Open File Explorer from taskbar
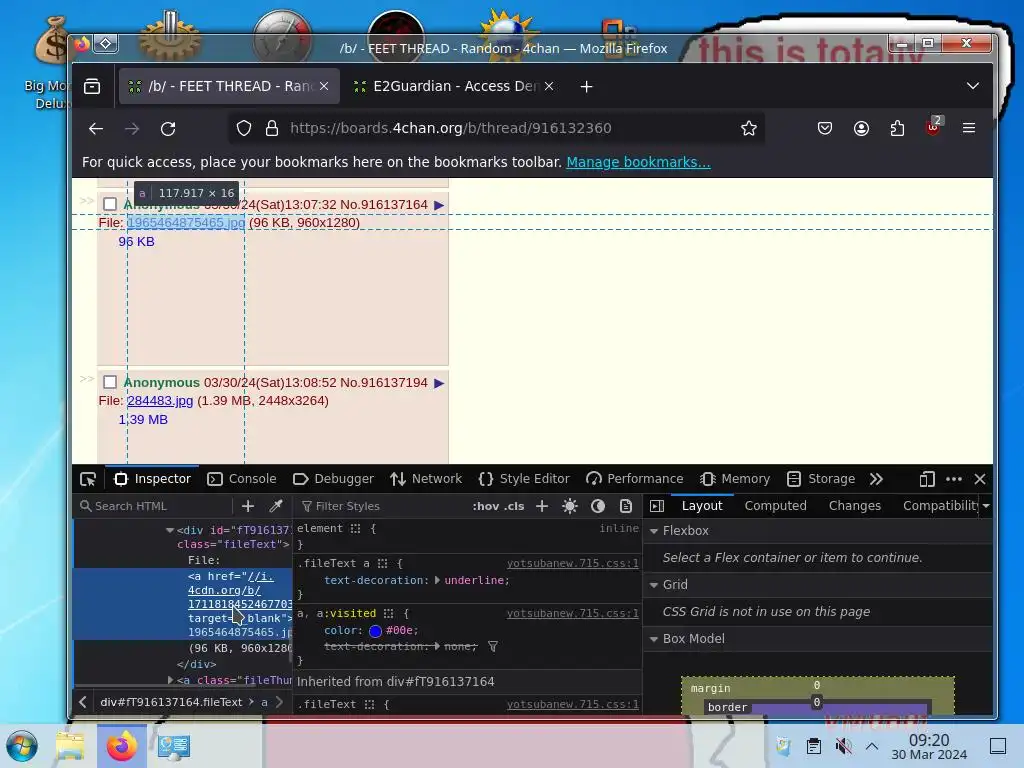The height and width of the screenshot is (768, 1024). click(70, 746)
